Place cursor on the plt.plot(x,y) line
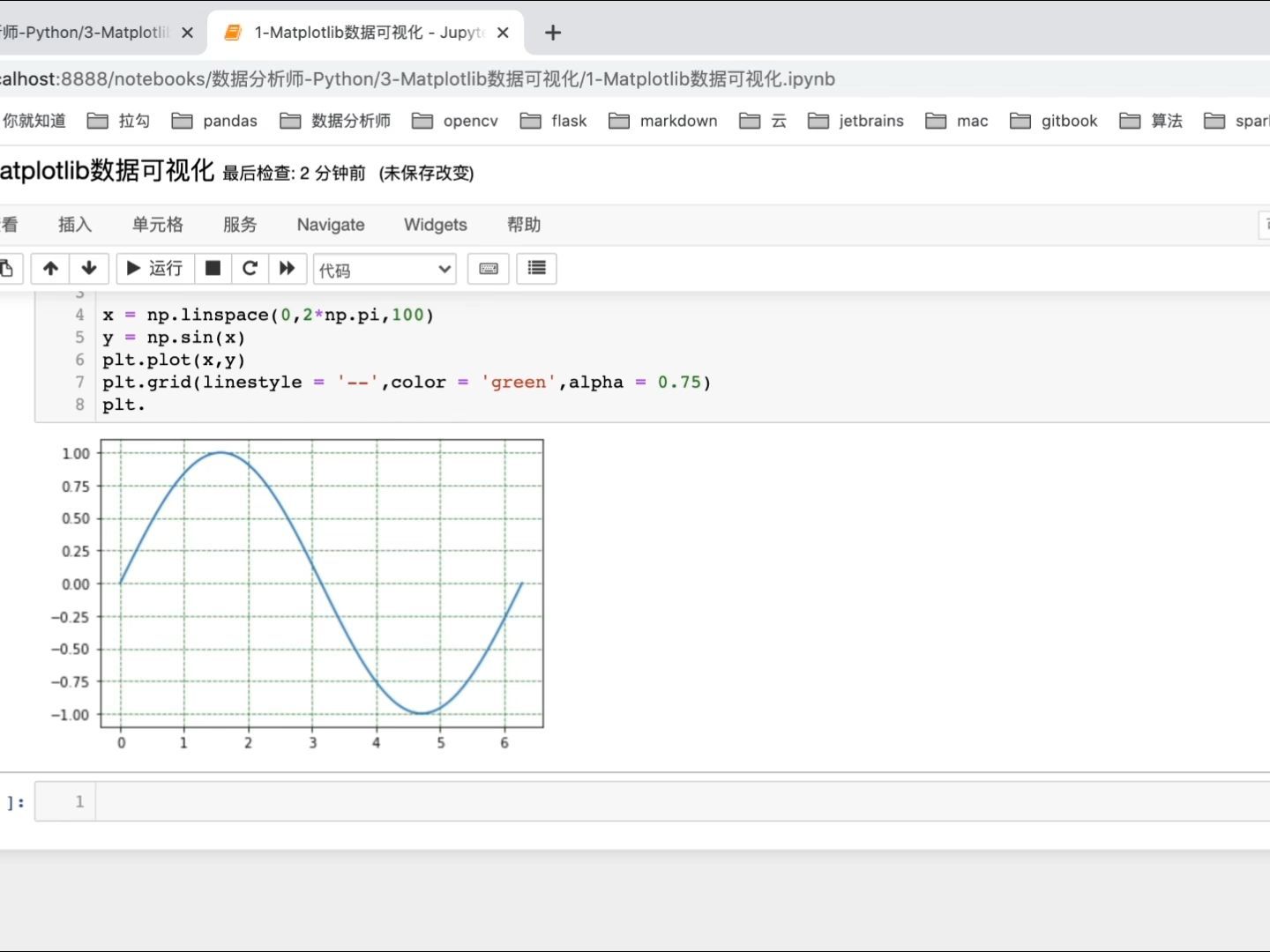Image resolution: width=1270 pixels, height=952 pixels. [x=174, y=360]
